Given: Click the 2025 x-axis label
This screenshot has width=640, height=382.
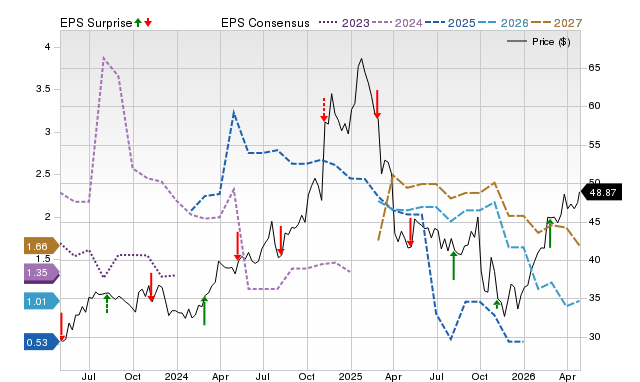Looking at the screenshot, I should [x=351, y=376].
